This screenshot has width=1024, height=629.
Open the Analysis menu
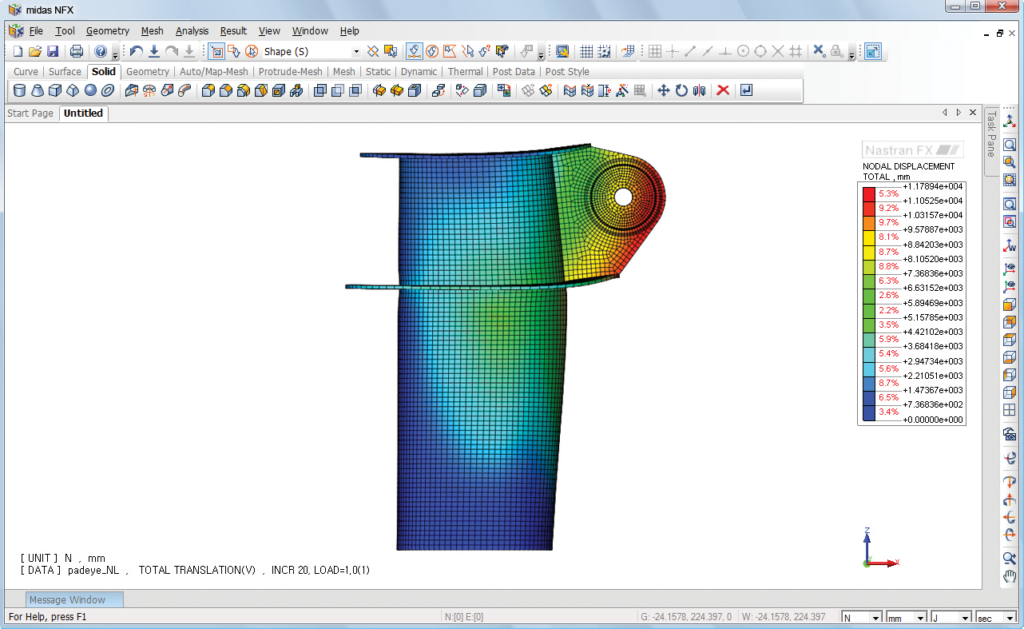(192, 31)
